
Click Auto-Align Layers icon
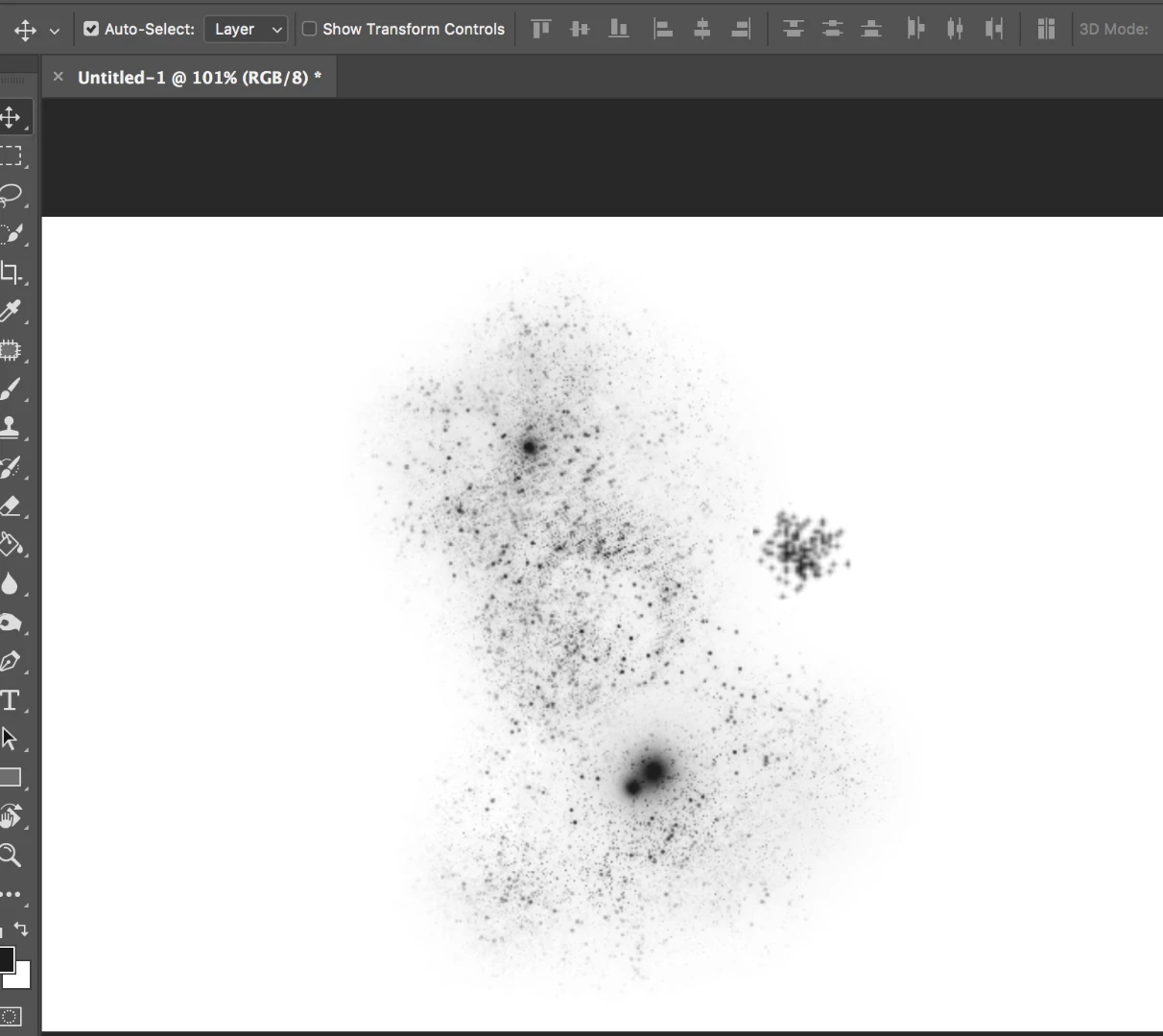(x=1046, y=29)
